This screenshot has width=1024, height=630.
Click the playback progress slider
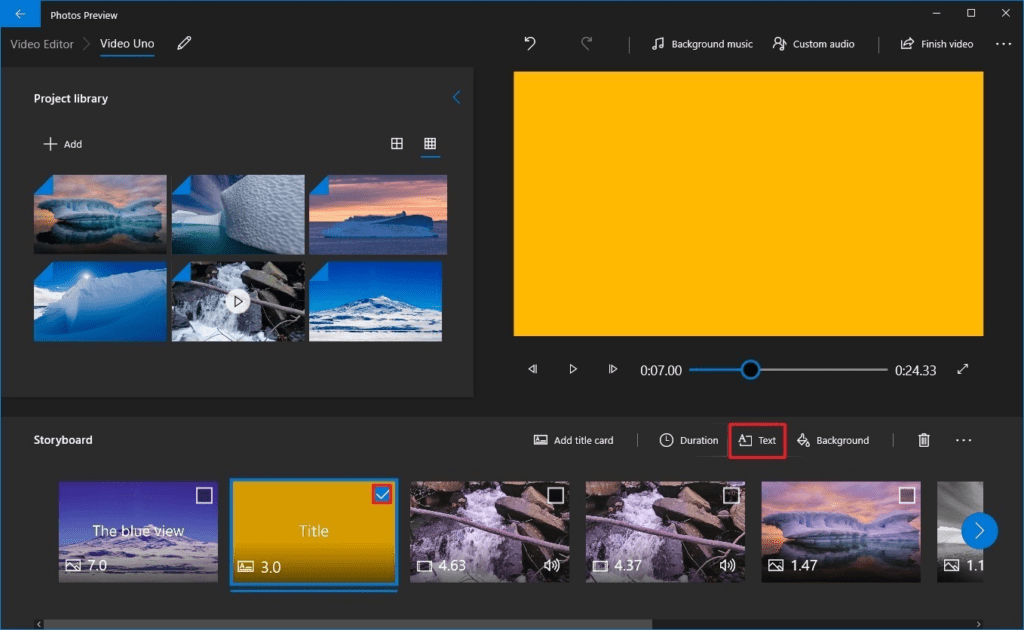point(750,369)
